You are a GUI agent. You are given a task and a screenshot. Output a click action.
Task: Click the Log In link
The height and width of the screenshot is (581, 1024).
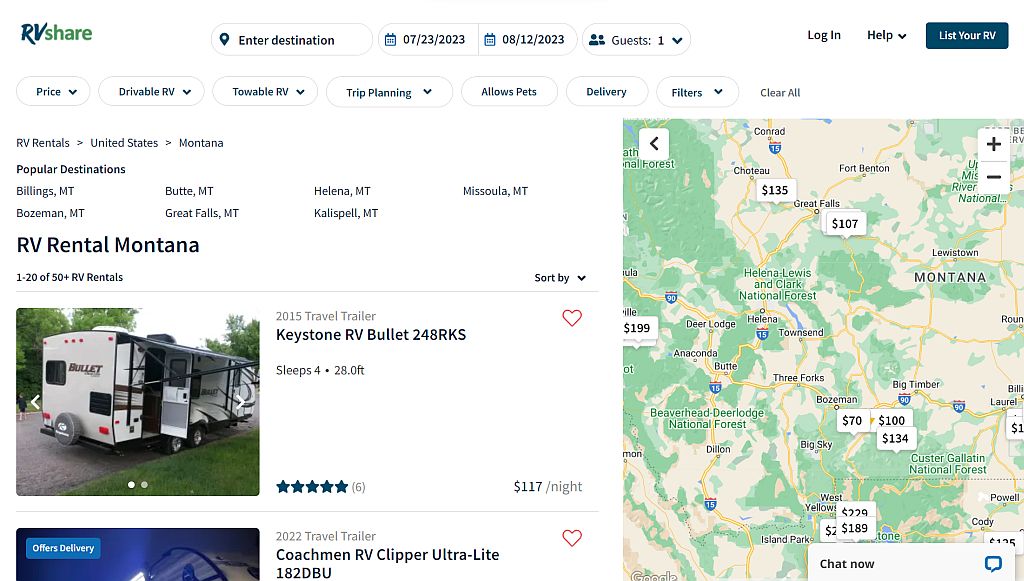click(824, 35)
